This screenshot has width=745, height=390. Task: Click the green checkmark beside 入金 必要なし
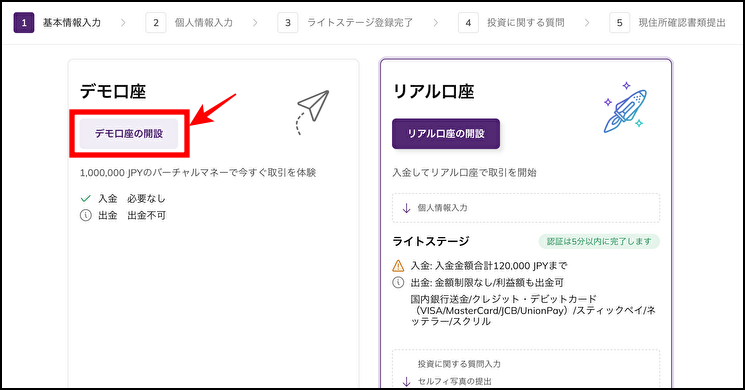[86, 198]
